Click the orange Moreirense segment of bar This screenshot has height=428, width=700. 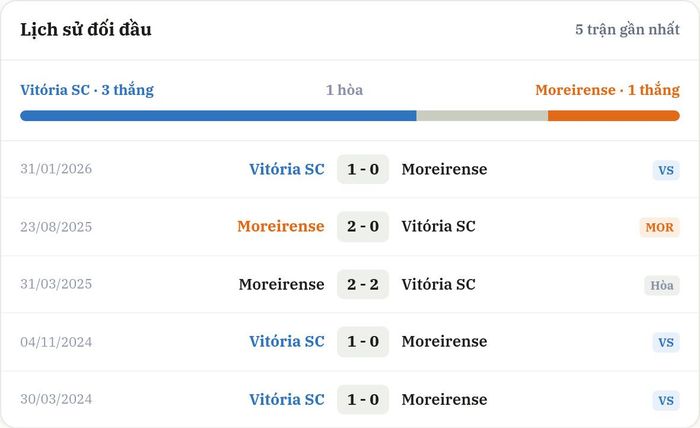pyautogui.click(x=614, y=116)
